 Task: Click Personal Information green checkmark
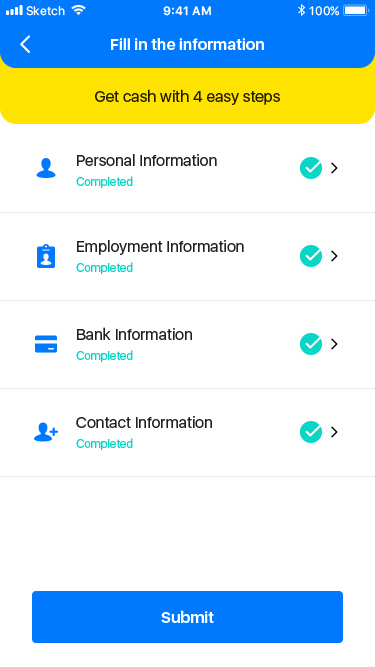coord(311,168)
